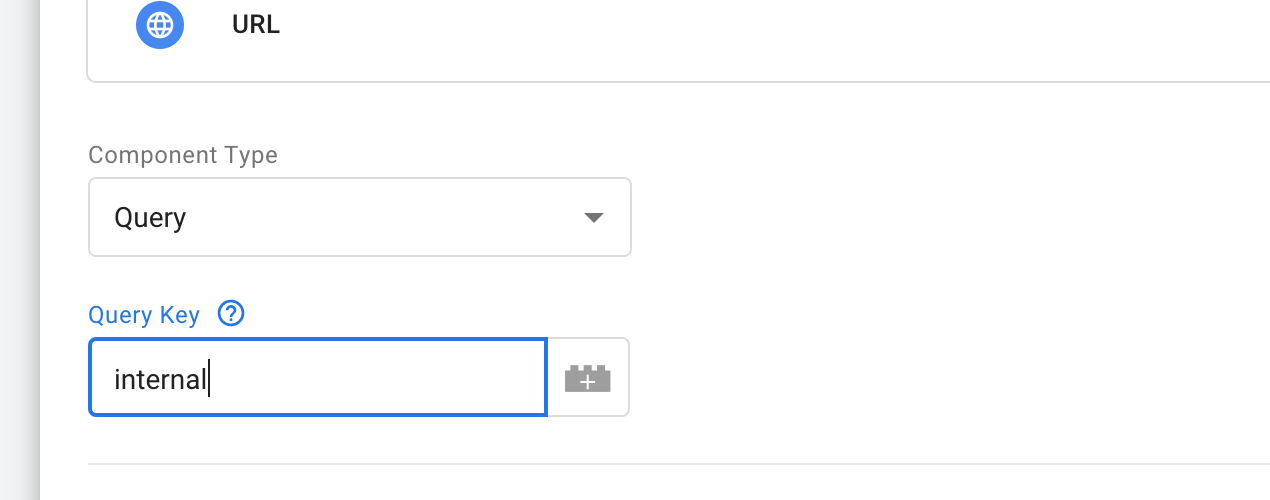Click the Component Type label
1270x500 pixels.
(183, 155)
